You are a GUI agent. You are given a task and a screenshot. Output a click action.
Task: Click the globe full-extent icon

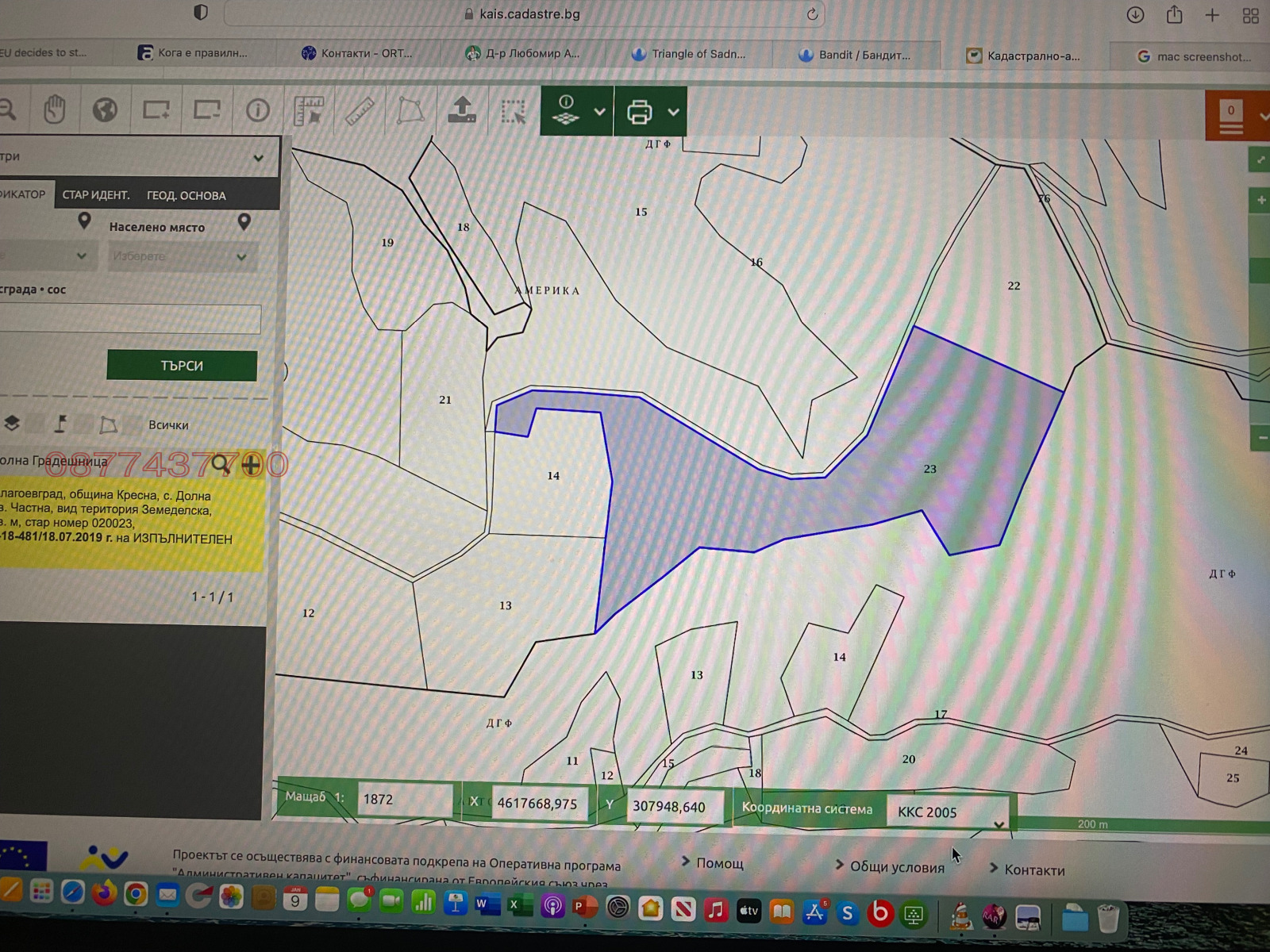105,109
